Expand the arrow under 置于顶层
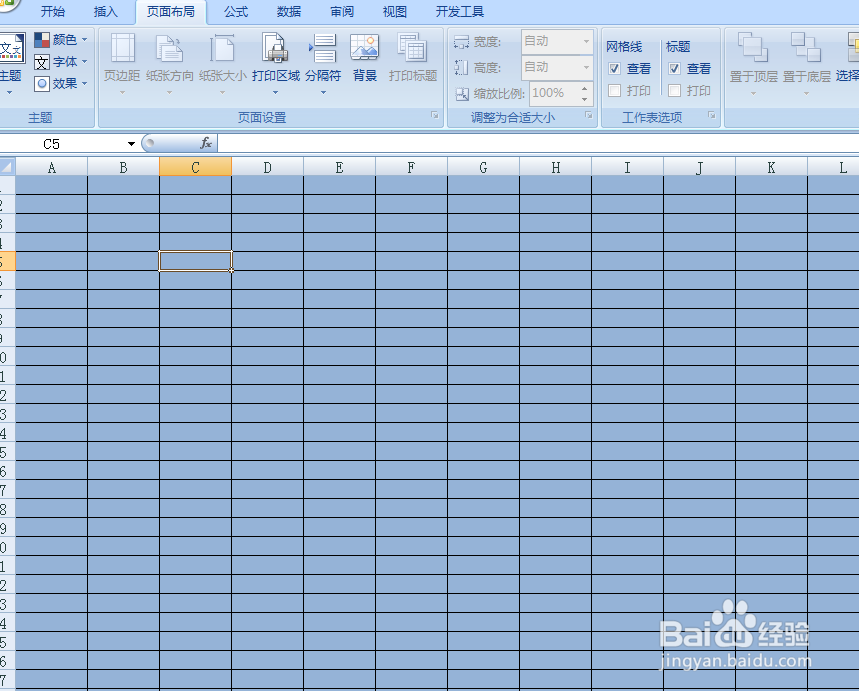Image resolution: width=859 pixels, height=691 pixels. (x=753, y=93)
